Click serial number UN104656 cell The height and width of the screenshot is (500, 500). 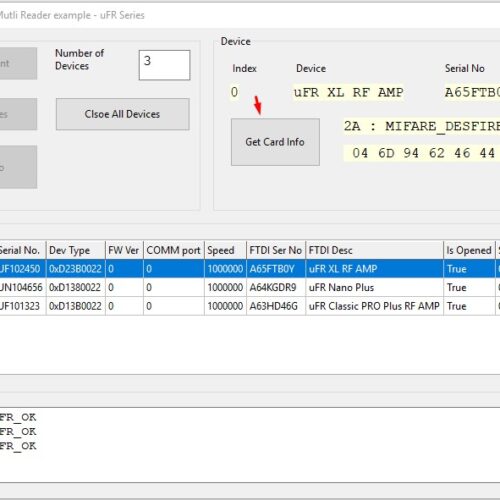tap(22, 287)
